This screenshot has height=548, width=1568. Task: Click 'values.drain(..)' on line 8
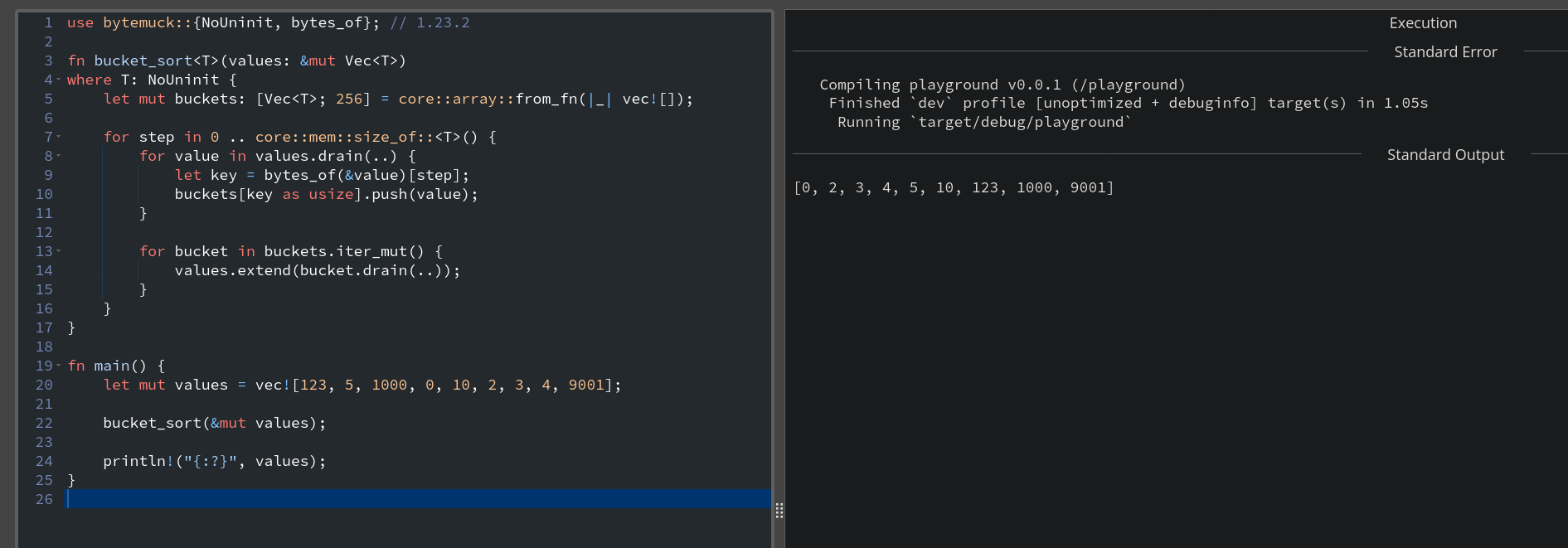point(326,156)
